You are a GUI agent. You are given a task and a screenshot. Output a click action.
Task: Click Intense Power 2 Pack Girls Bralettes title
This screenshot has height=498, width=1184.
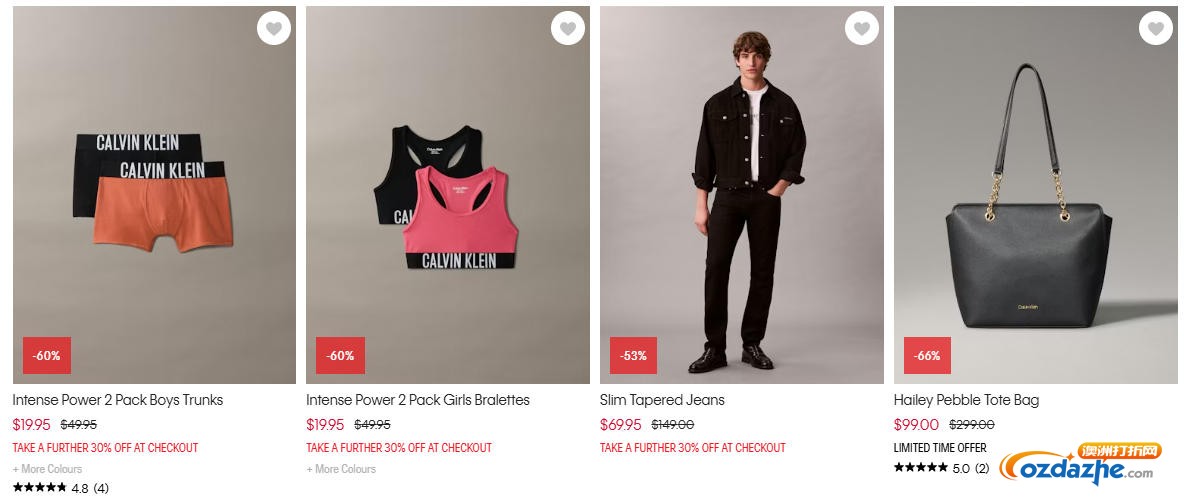(x=418, y=400)
